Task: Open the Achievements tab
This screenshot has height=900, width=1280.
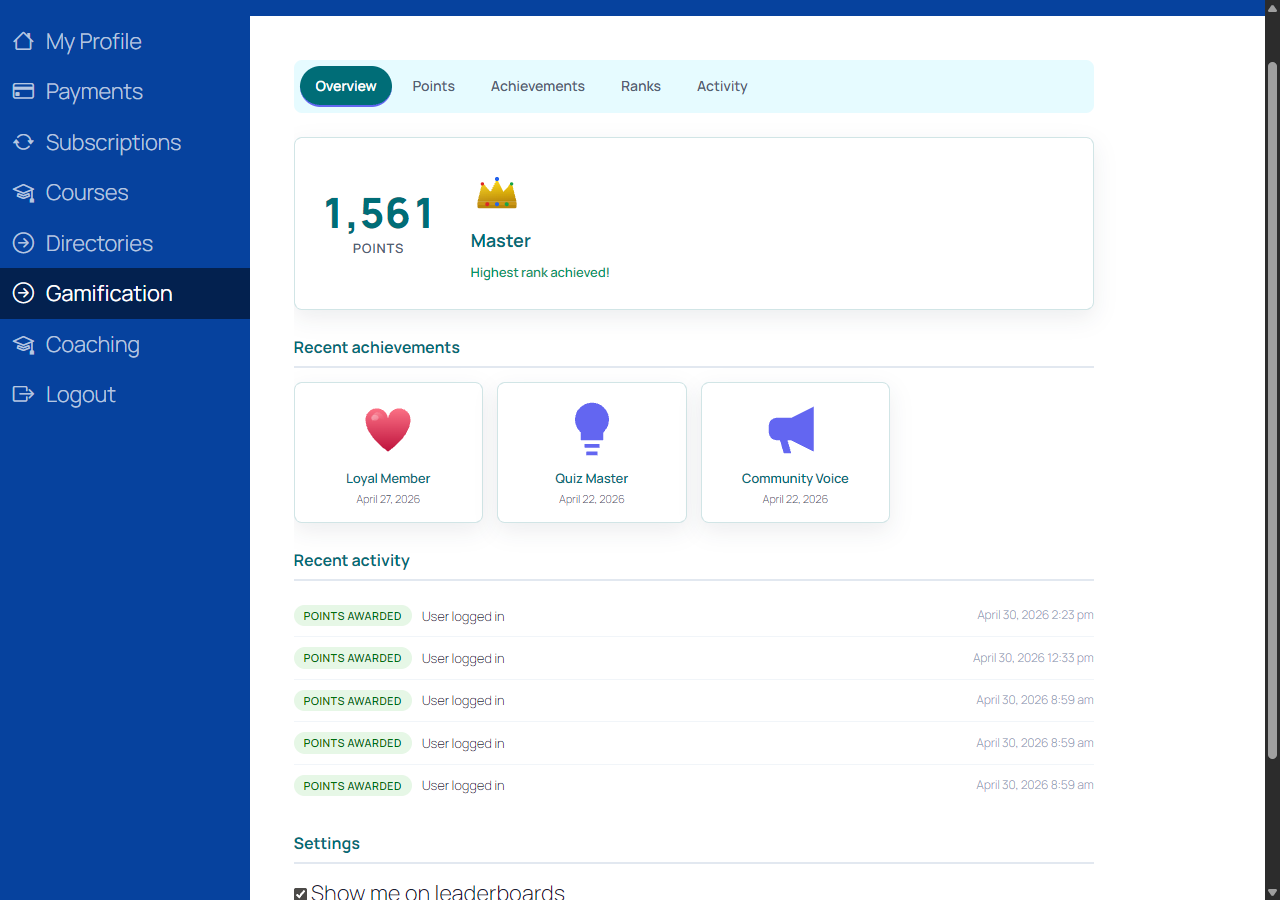Action: click(x=538, y=86)
